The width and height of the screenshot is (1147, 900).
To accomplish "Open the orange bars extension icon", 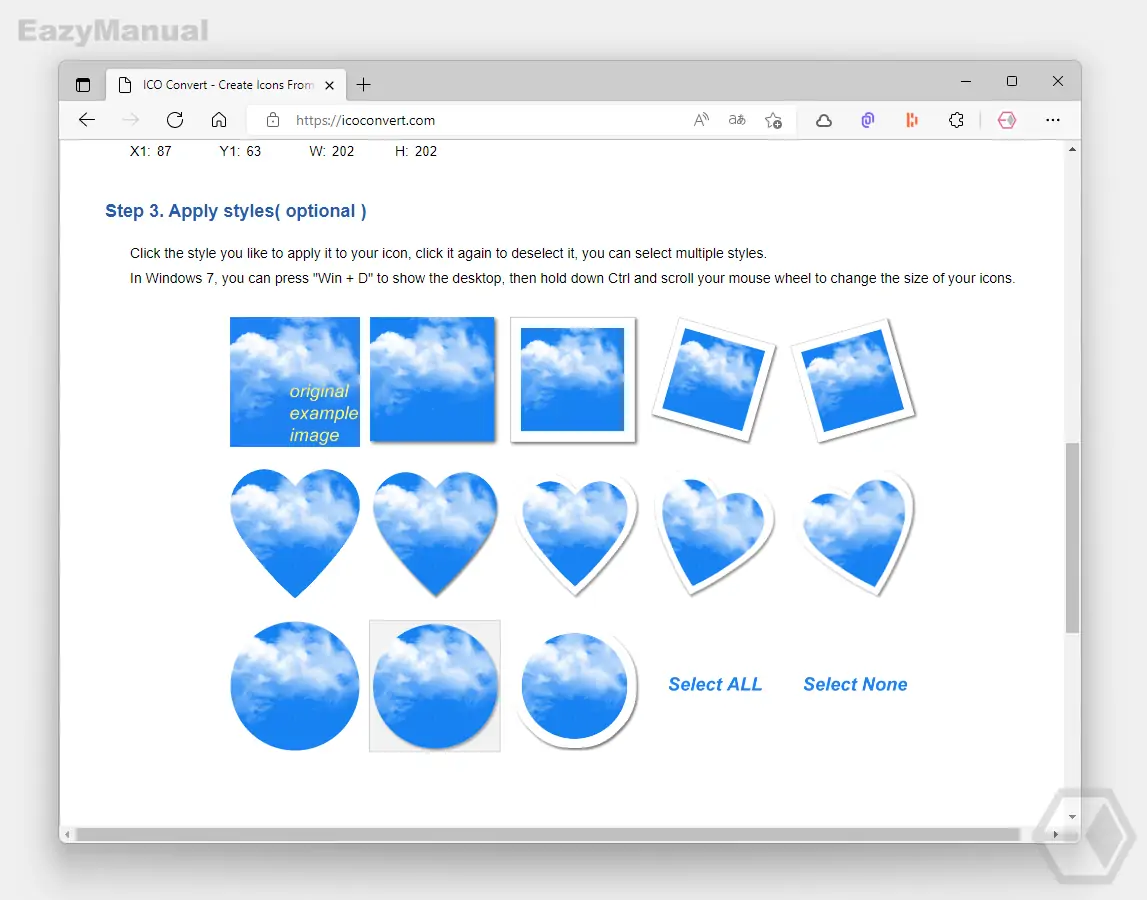I will [x=911, y=120].
